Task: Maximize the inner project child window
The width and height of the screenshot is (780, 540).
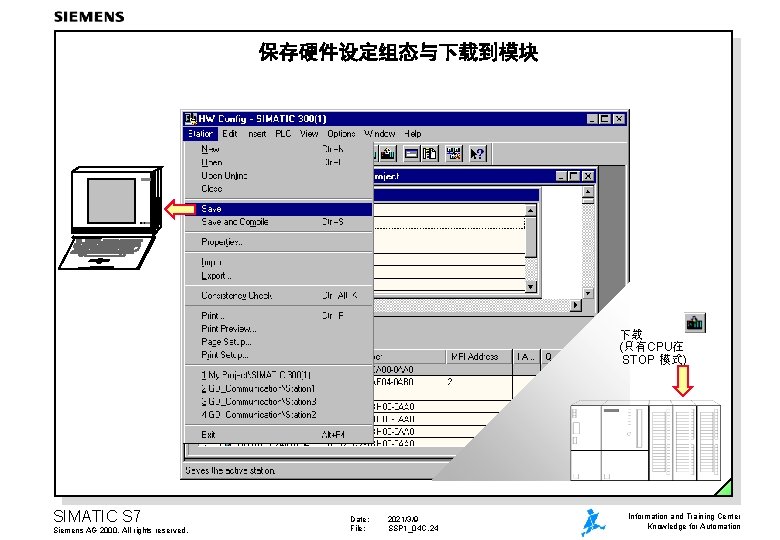Action: pos(574,176)
